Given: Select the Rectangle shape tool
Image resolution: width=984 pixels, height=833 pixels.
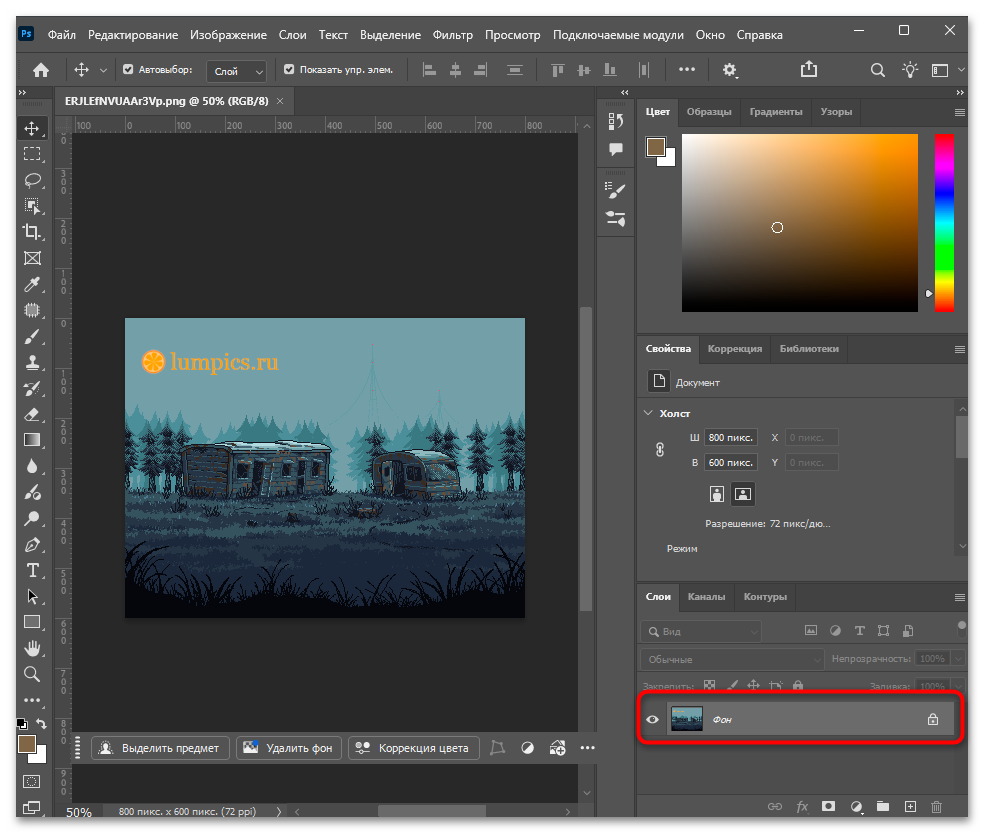Looking at the screenshot, I should pos(32,622).
